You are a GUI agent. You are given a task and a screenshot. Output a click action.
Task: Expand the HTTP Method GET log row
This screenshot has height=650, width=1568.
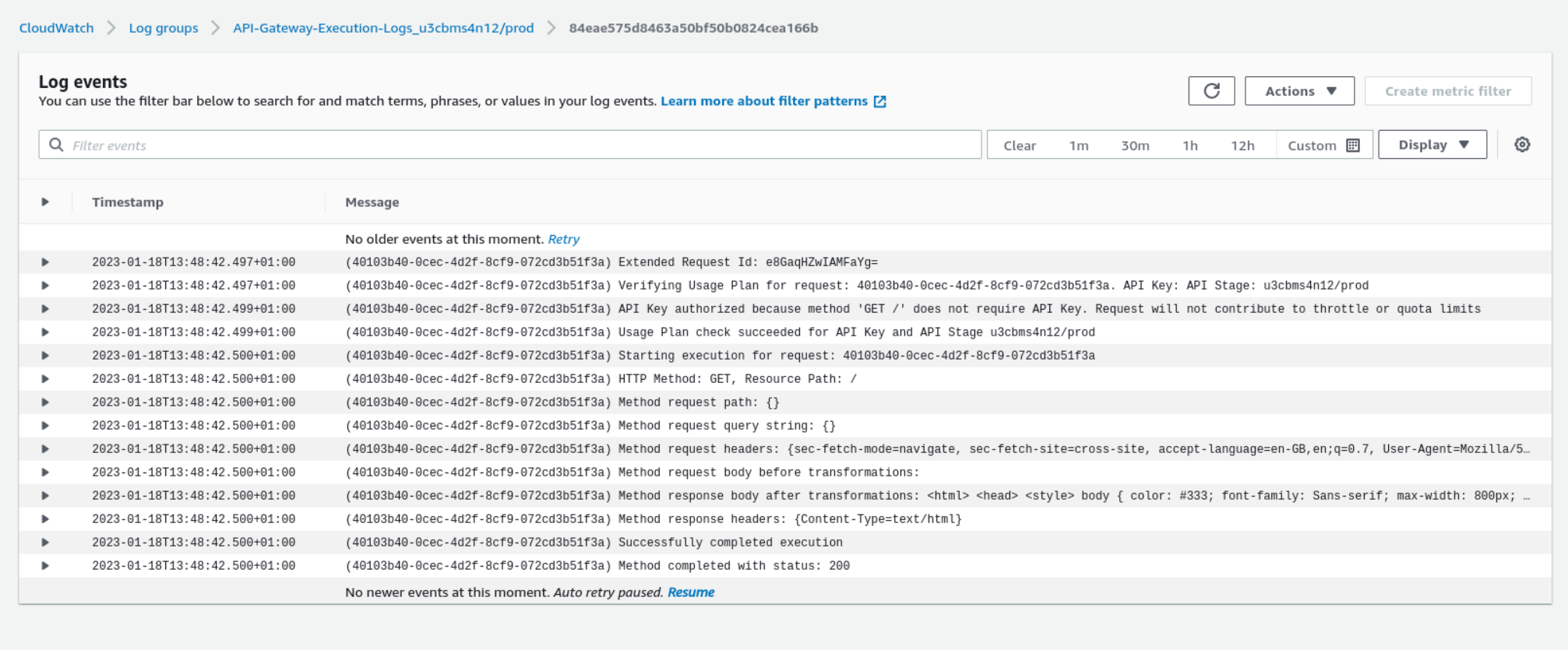[x=45, y=379]
